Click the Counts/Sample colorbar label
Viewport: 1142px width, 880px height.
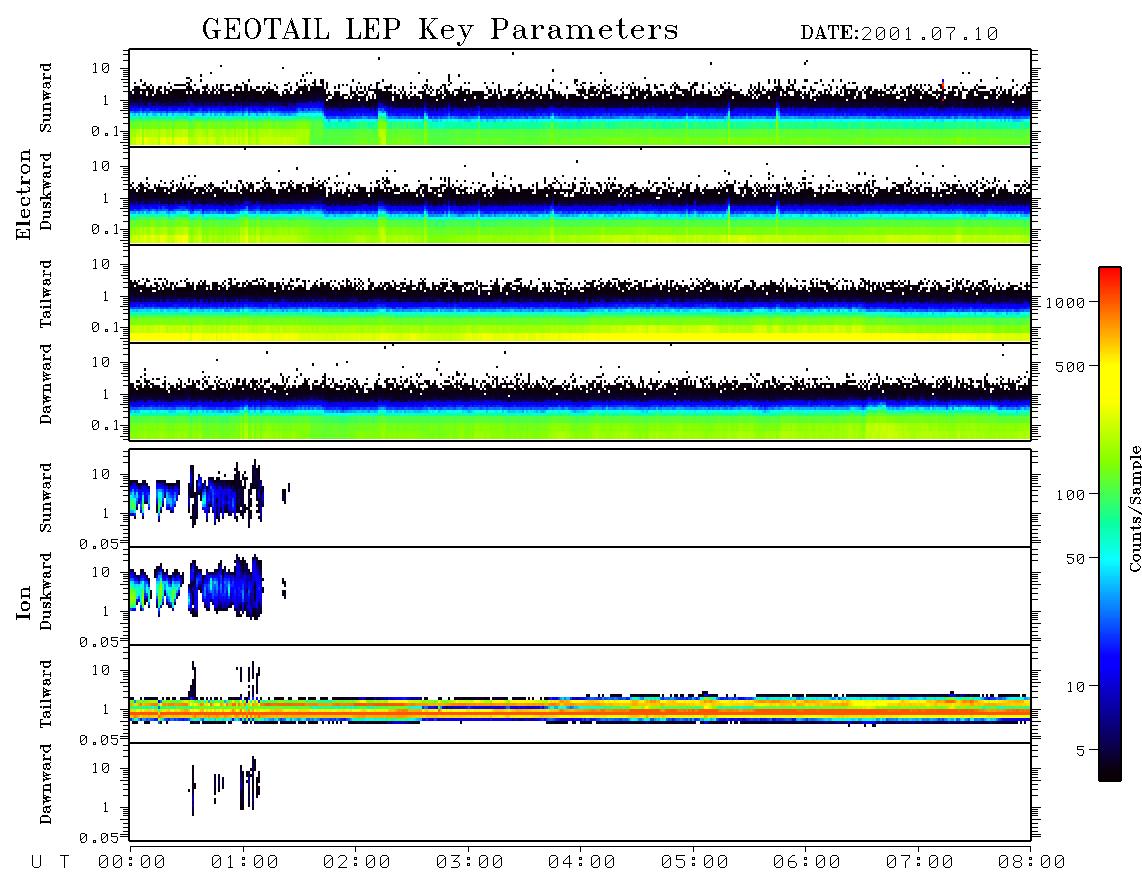tap(1135, 508)
